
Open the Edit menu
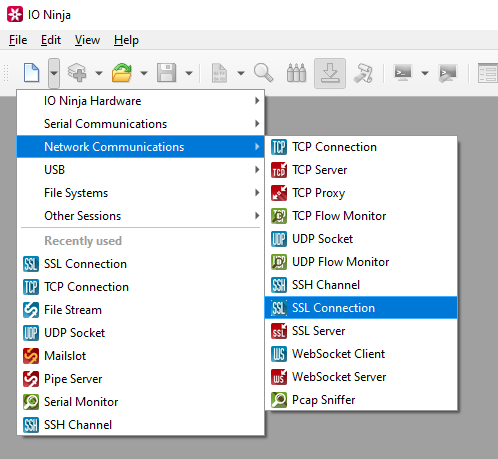(x=51, y=40)
